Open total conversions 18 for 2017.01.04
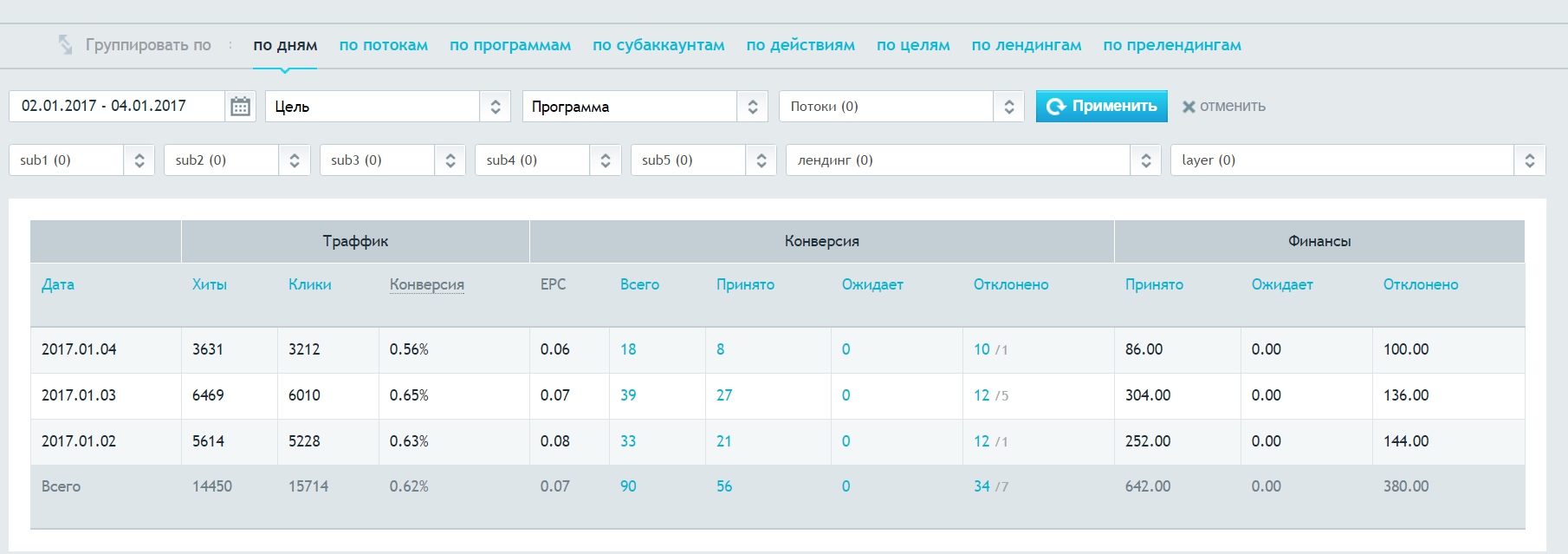The image size is (1568, 554). click(x=628, y=349)
